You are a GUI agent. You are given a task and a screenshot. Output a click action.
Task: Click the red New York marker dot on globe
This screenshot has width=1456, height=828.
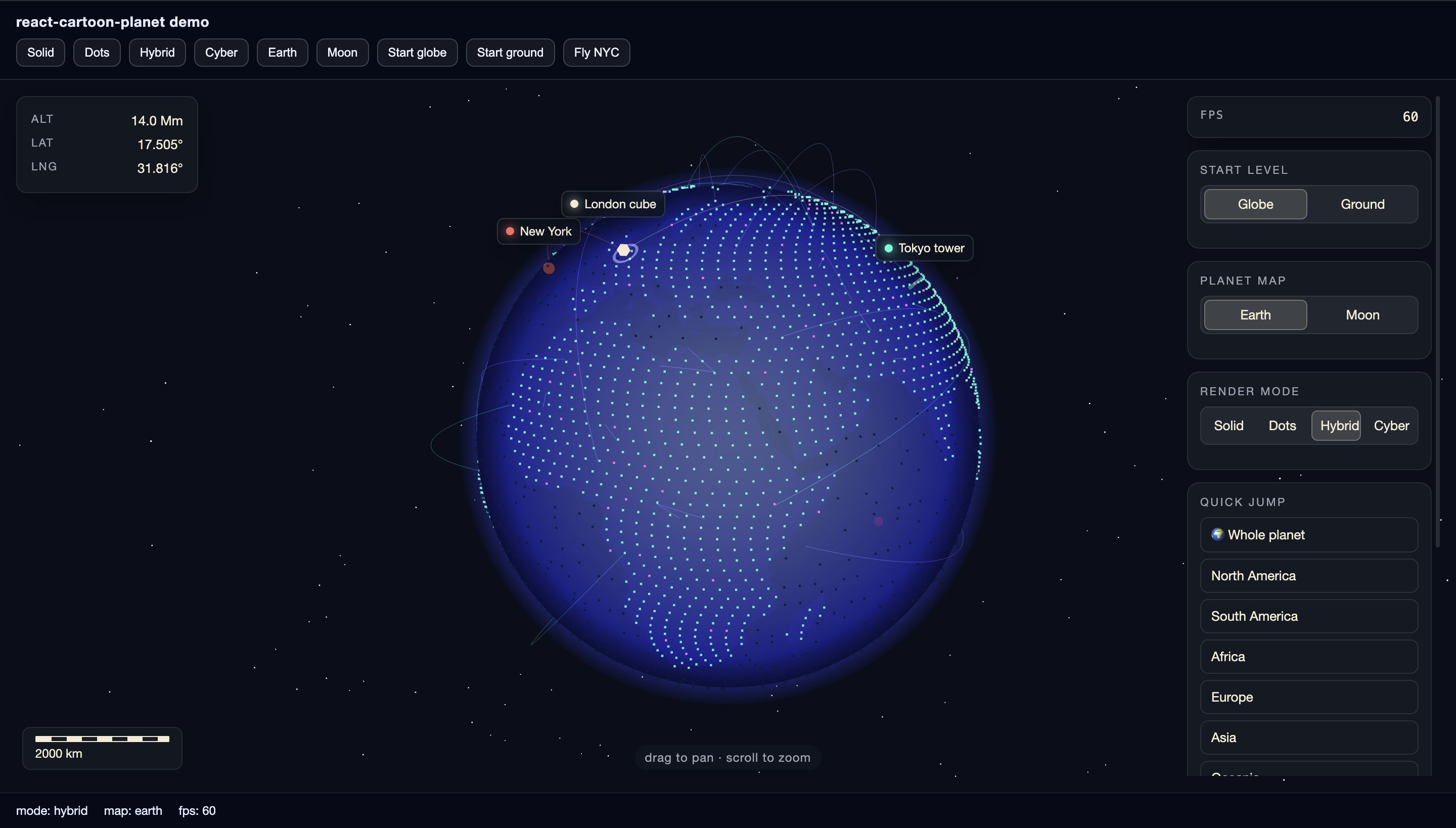[x=549, y=268]
